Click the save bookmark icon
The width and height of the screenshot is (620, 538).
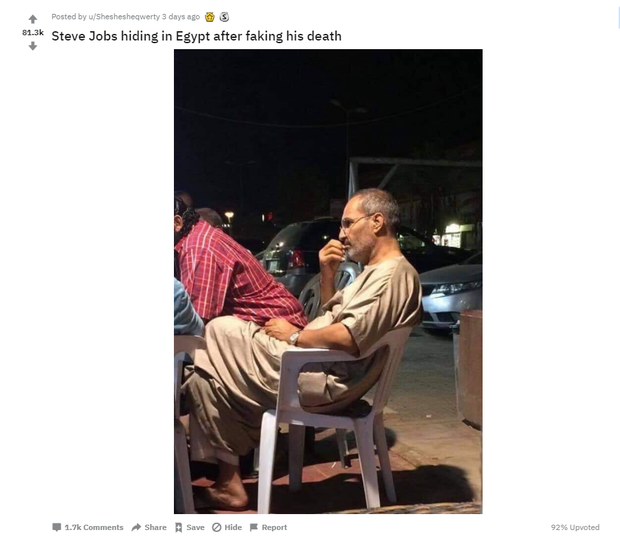[x=179, y=527]
